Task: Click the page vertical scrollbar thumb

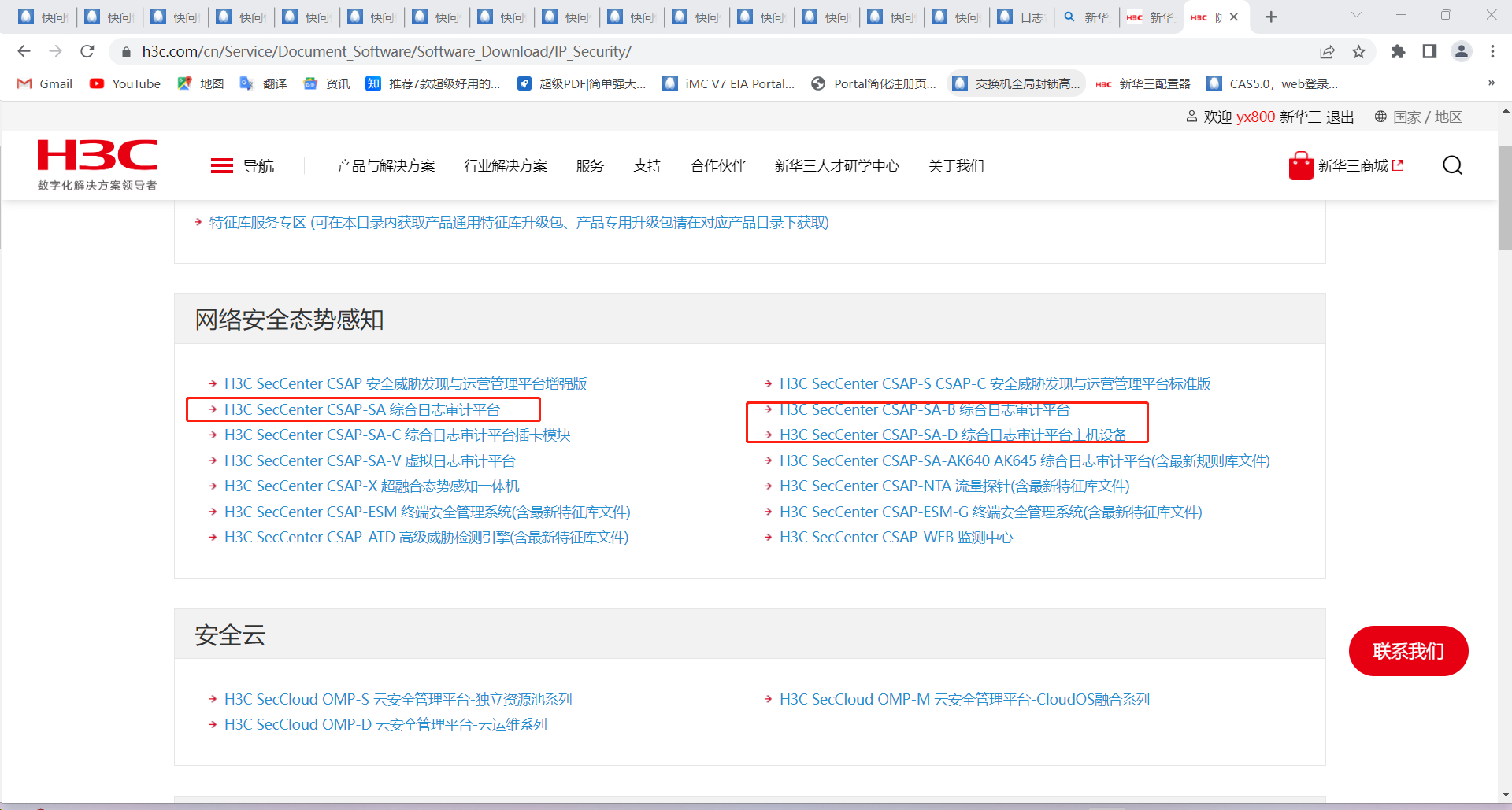Action: click(x=1505, y=197)
